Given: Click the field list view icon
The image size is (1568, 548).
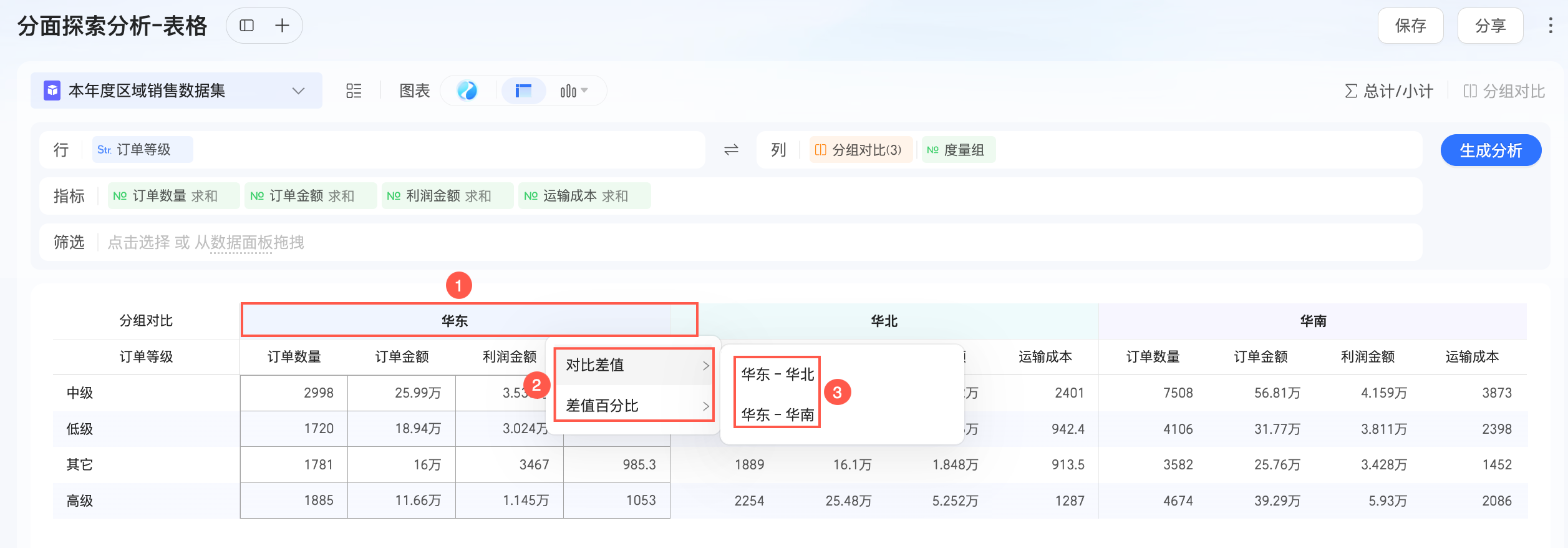Looking at the screenshot, I should click(354, 91).
